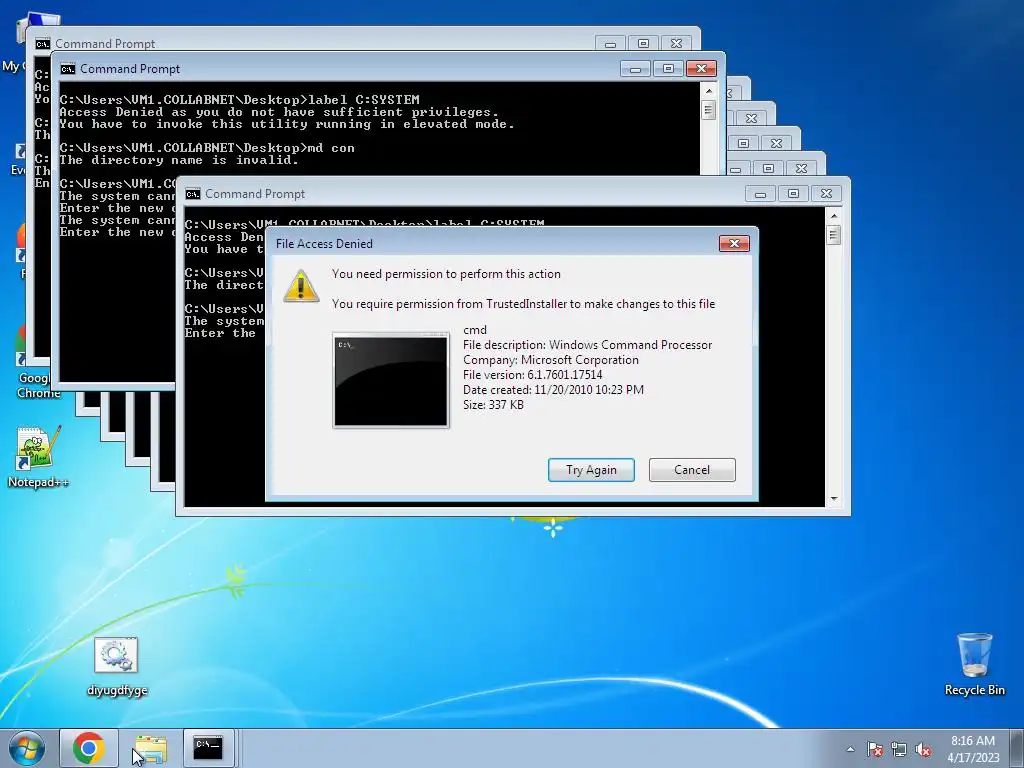Click "Company: Microsoft Corporation" line

551,360
